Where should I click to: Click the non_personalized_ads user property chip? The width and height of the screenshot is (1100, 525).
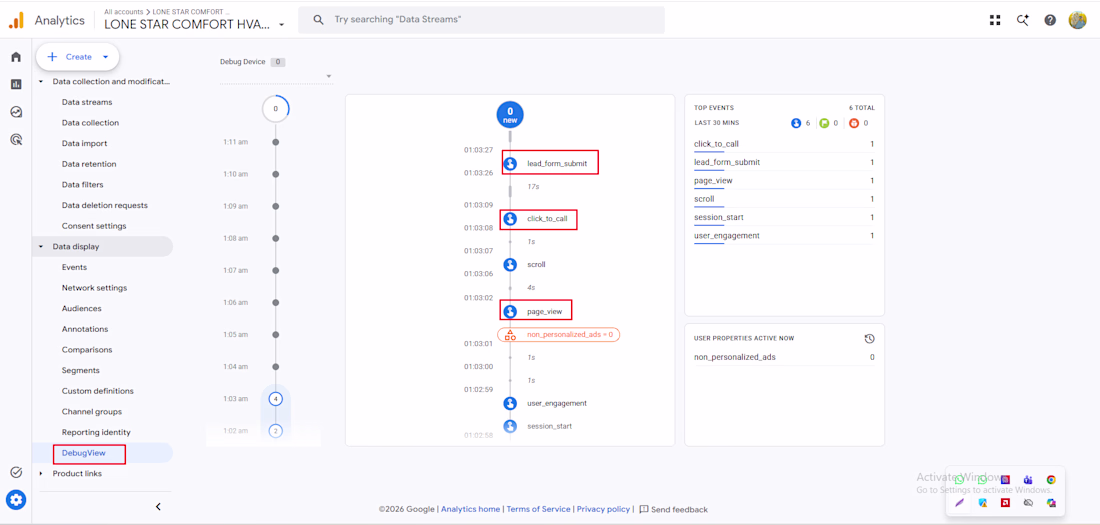point(558,335)
